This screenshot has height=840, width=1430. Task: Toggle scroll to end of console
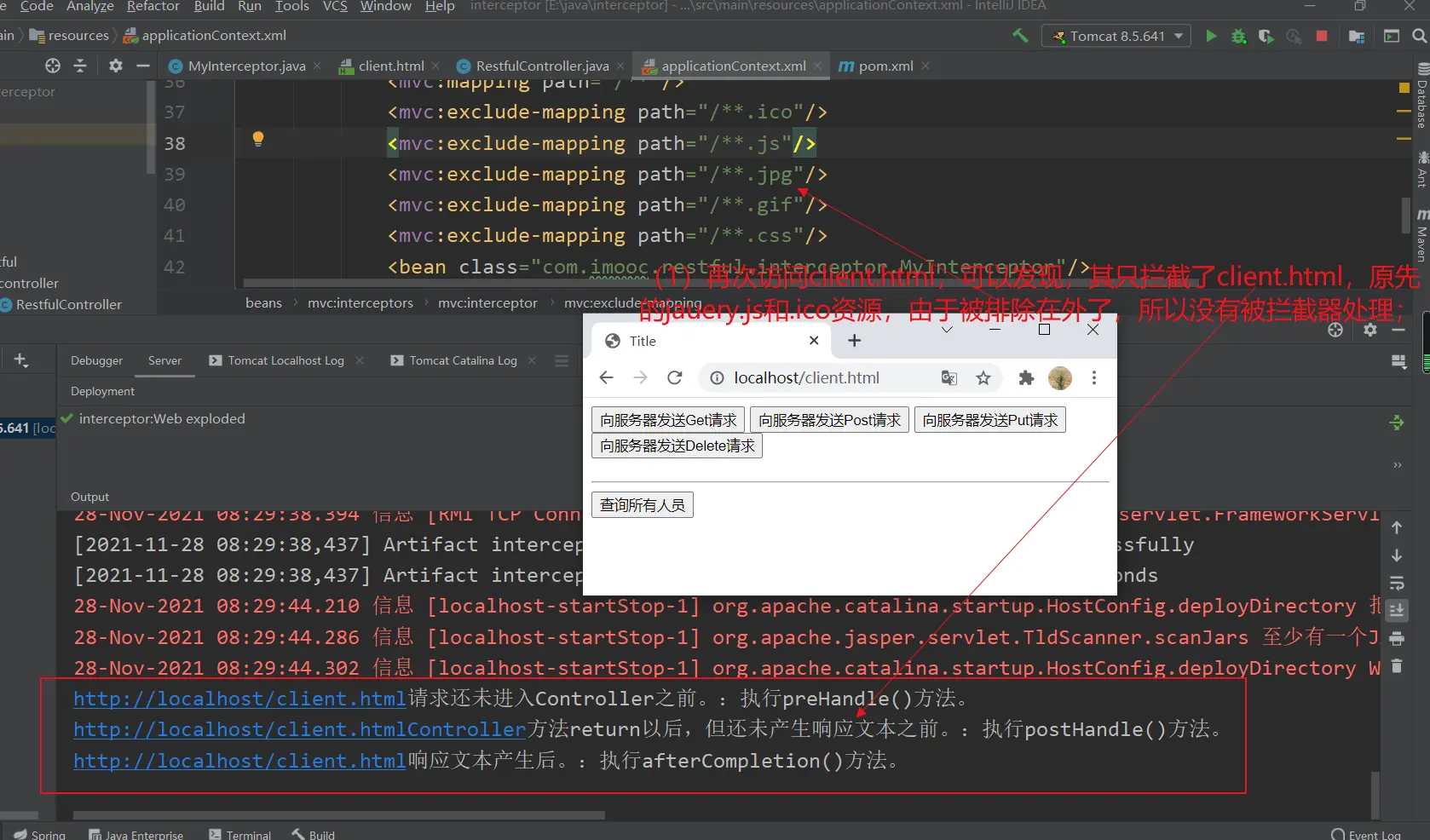point(1397,611)
